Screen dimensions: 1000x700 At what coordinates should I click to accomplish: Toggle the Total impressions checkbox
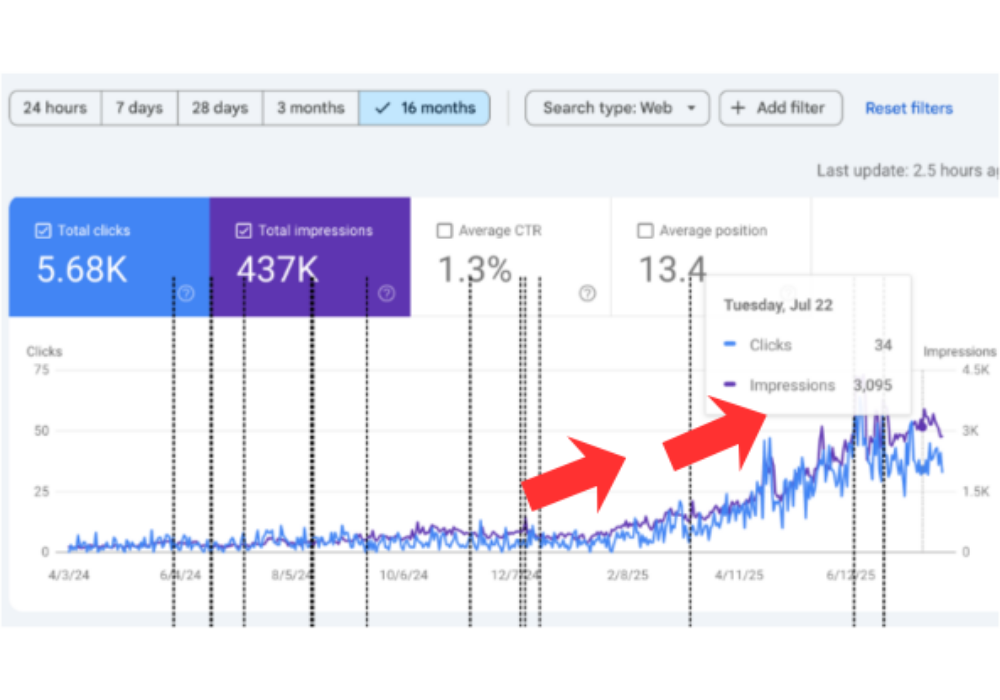(243, 231)
